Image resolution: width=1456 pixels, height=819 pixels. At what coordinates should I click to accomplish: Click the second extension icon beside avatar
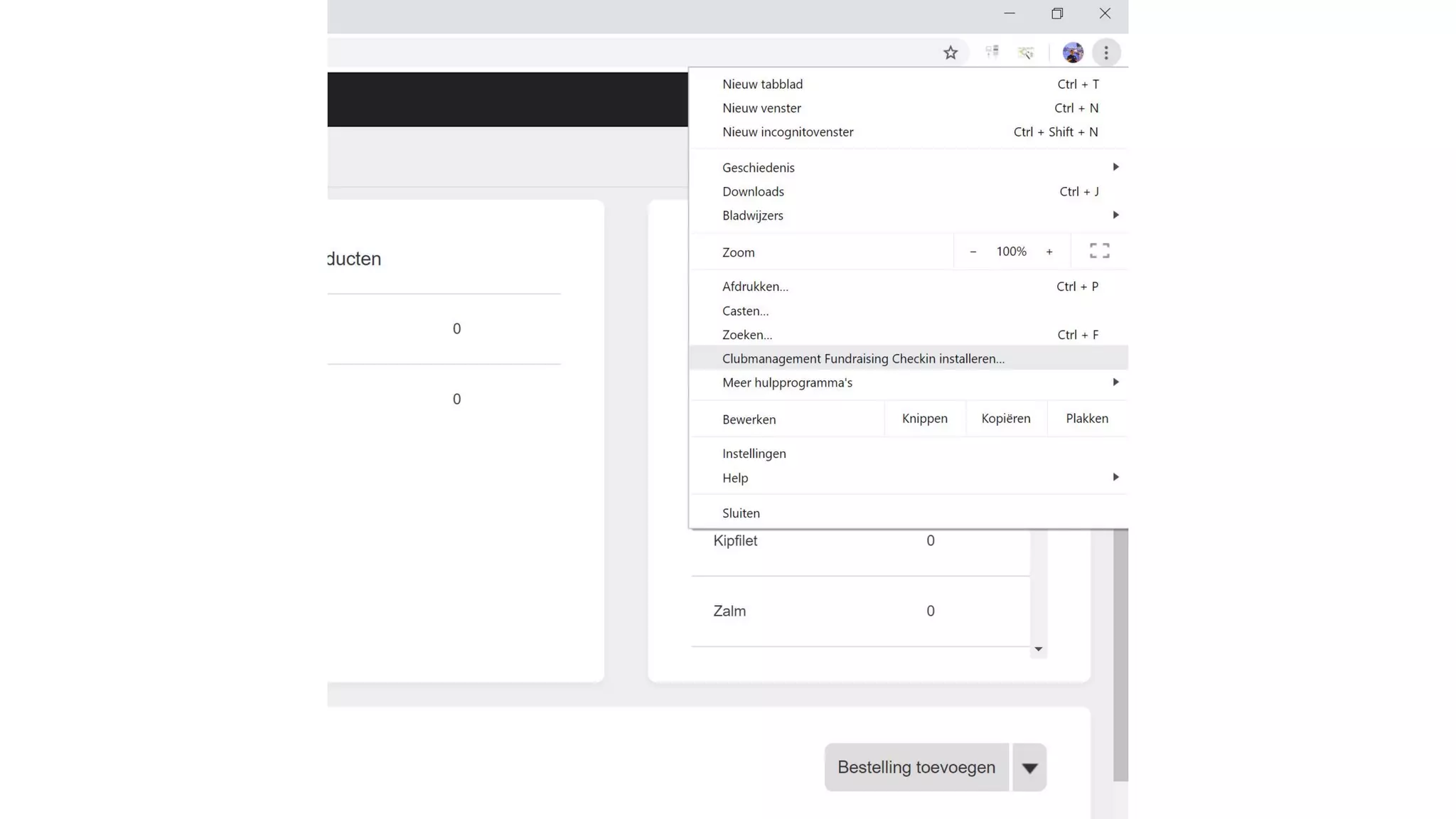coord(1025,53)
